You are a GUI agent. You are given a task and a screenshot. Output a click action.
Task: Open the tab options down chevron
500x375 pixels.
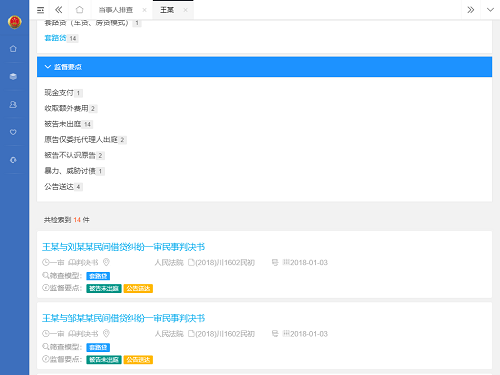(x=490, y=10)
